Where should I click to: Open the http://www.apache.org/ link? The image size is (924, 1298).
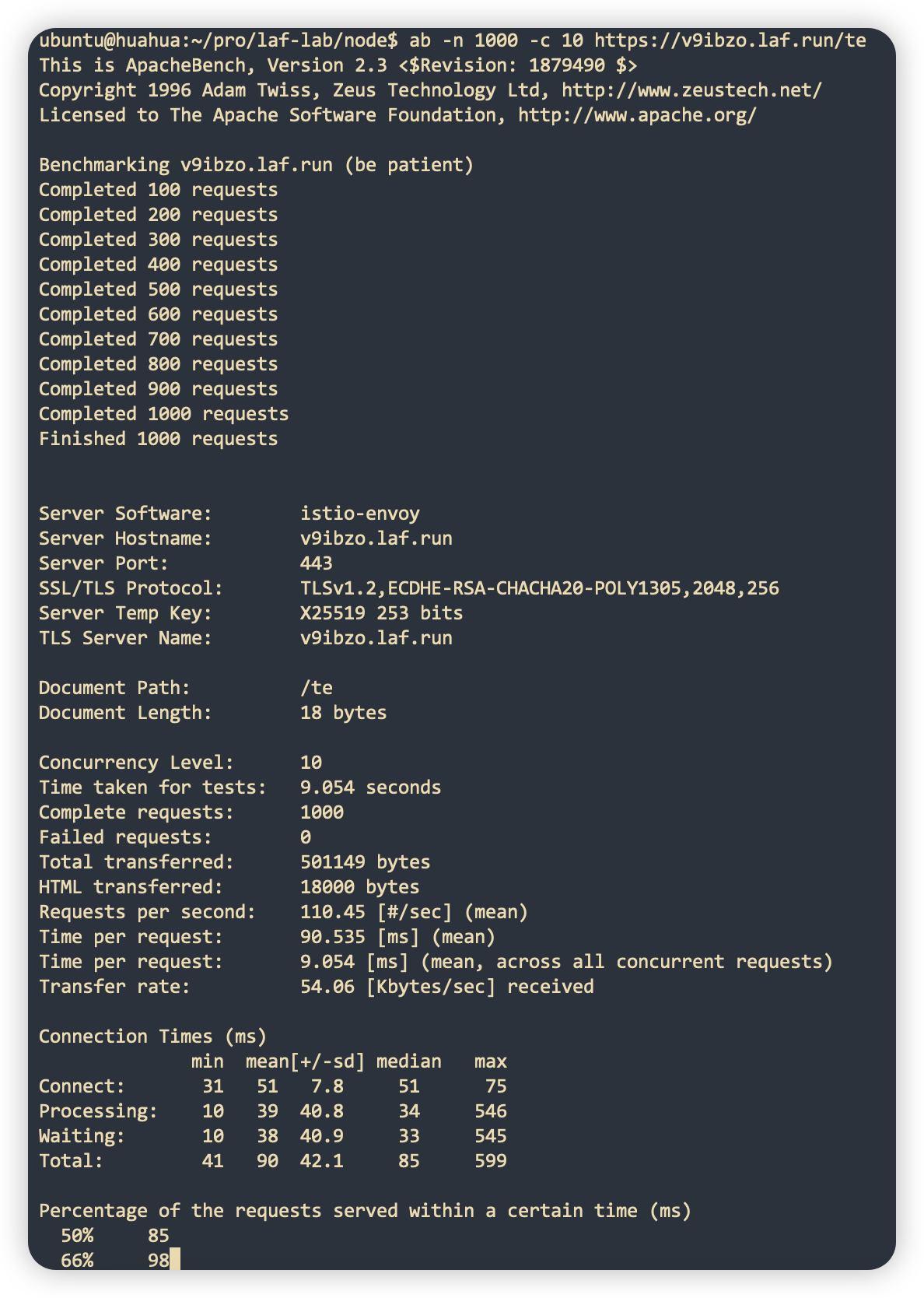[x=636, y=115]
